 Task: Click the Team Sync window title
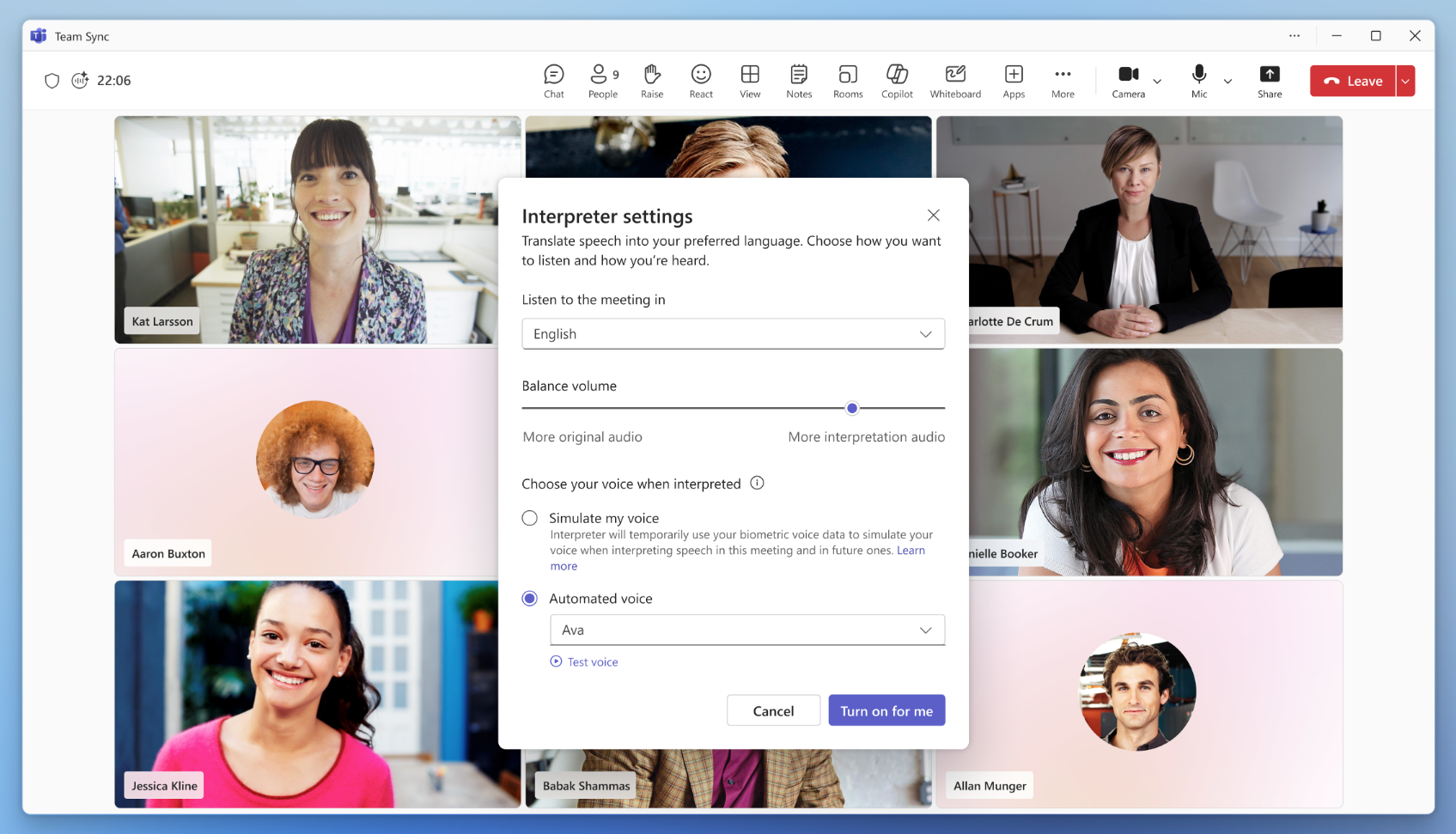pos(82,36)
